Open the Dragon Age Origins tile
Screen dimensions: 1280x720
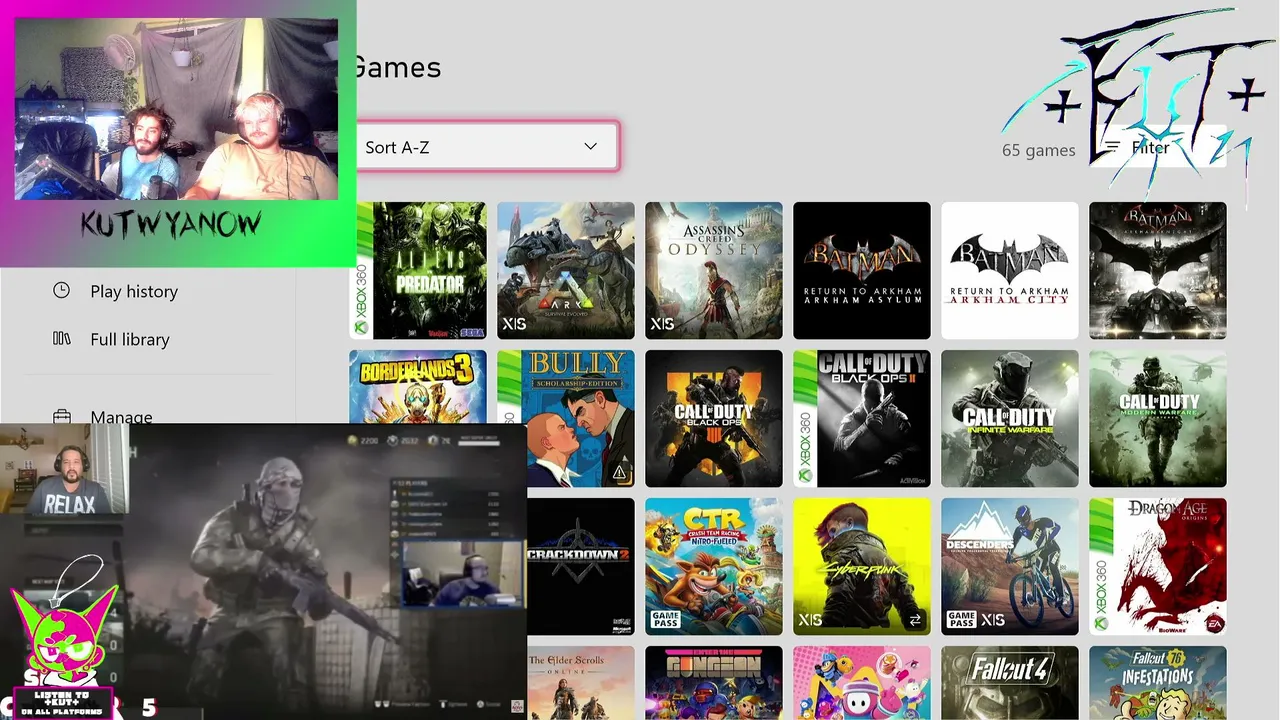coord(1158,567)
